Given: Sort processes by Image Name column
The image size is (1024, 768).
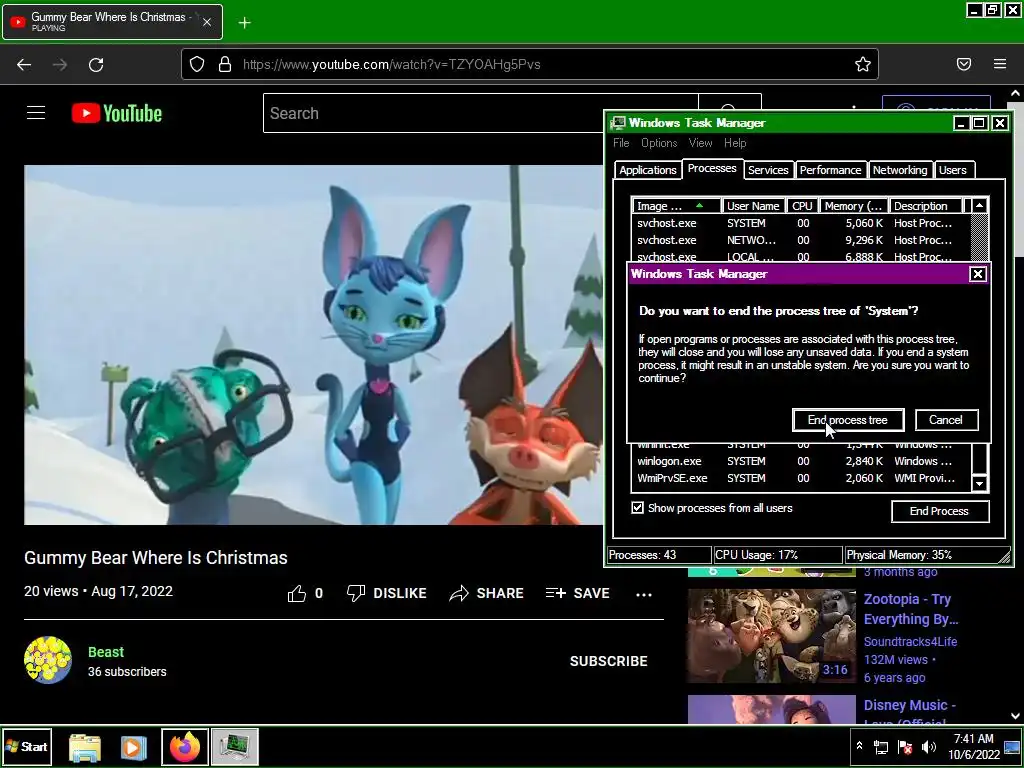Looking at the screenshot, I should [x=676, y=206].
